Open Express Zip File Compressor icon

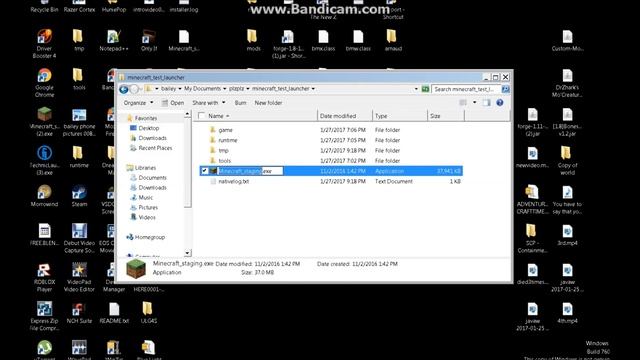44,316
